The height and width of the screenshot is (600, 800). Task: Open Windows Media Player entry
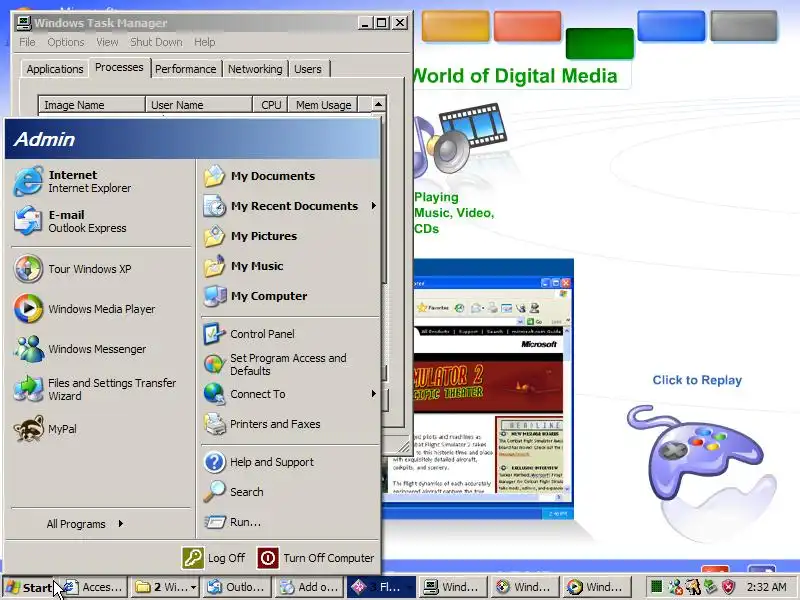coord(101,309)
